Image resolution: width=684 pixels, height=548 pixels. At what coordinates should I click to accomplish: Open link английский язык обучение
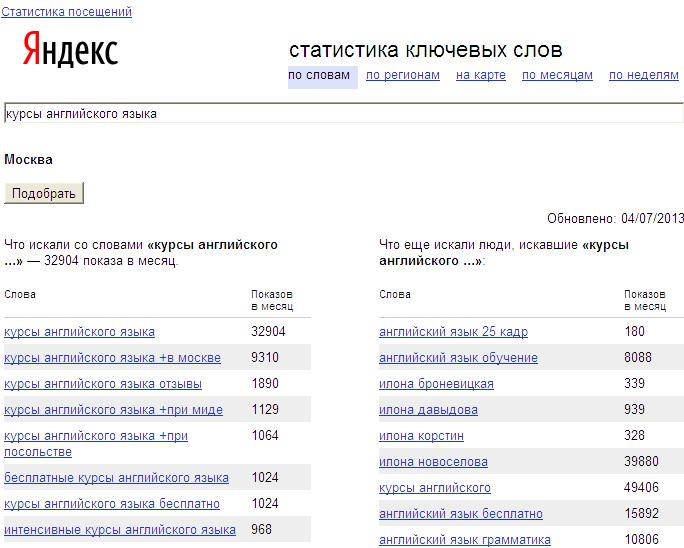point(458,358)
